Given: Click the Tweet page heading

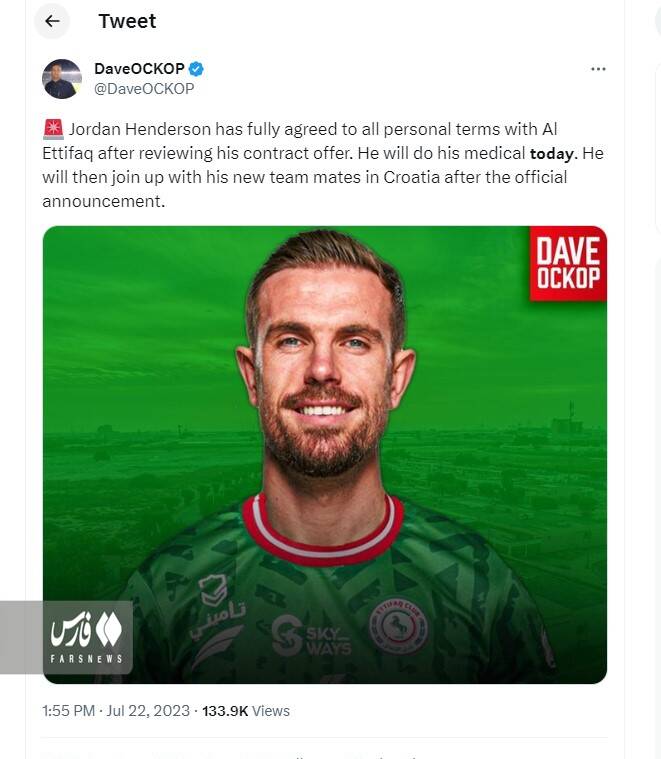Looking at the screenshot, I should (127, 21).
